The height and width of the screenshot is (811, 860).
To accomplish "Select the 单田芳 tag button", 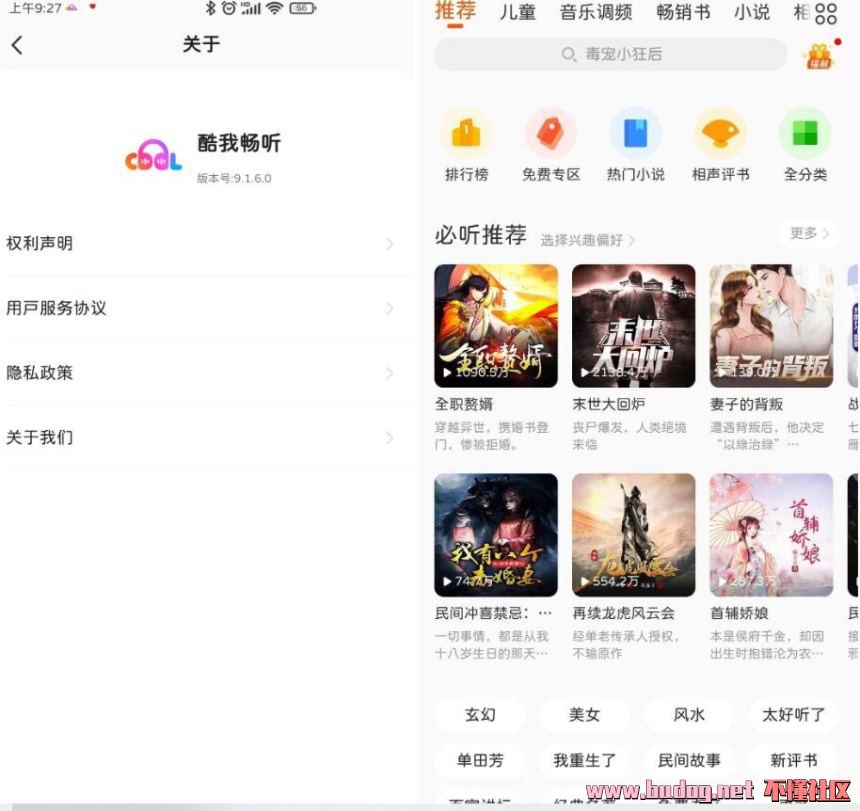I will click(x=480, y=760).
